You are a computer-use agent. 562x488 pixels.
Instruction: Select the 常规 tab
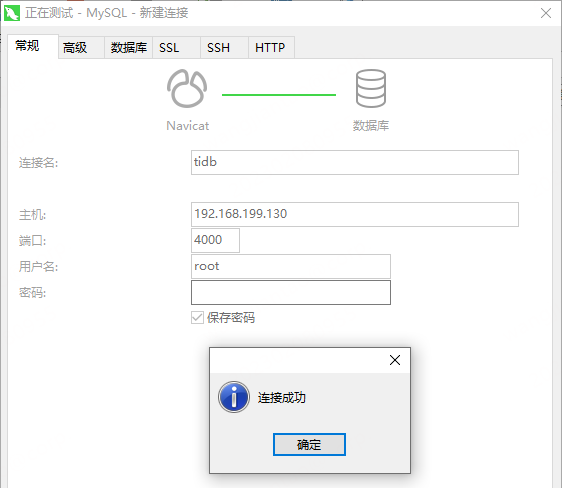(x=33, y=46)
